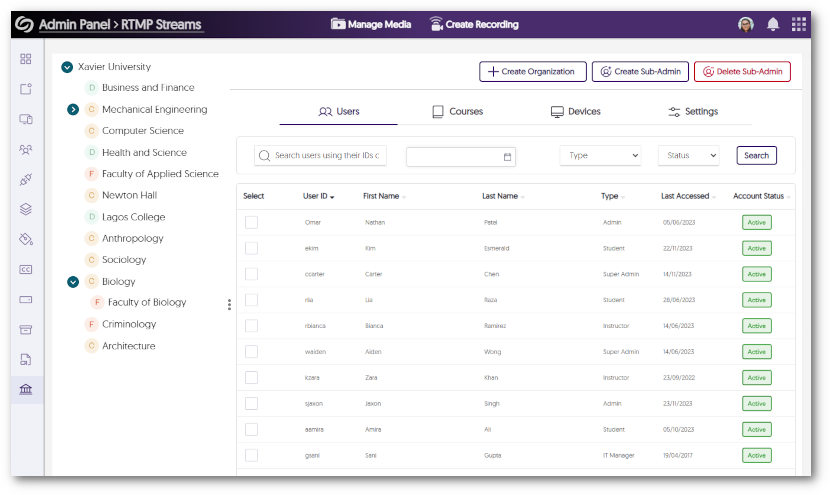Viewport: 830px width, 495px height.
Task: Click Create Recording in top bar
Action: (474, 24)
